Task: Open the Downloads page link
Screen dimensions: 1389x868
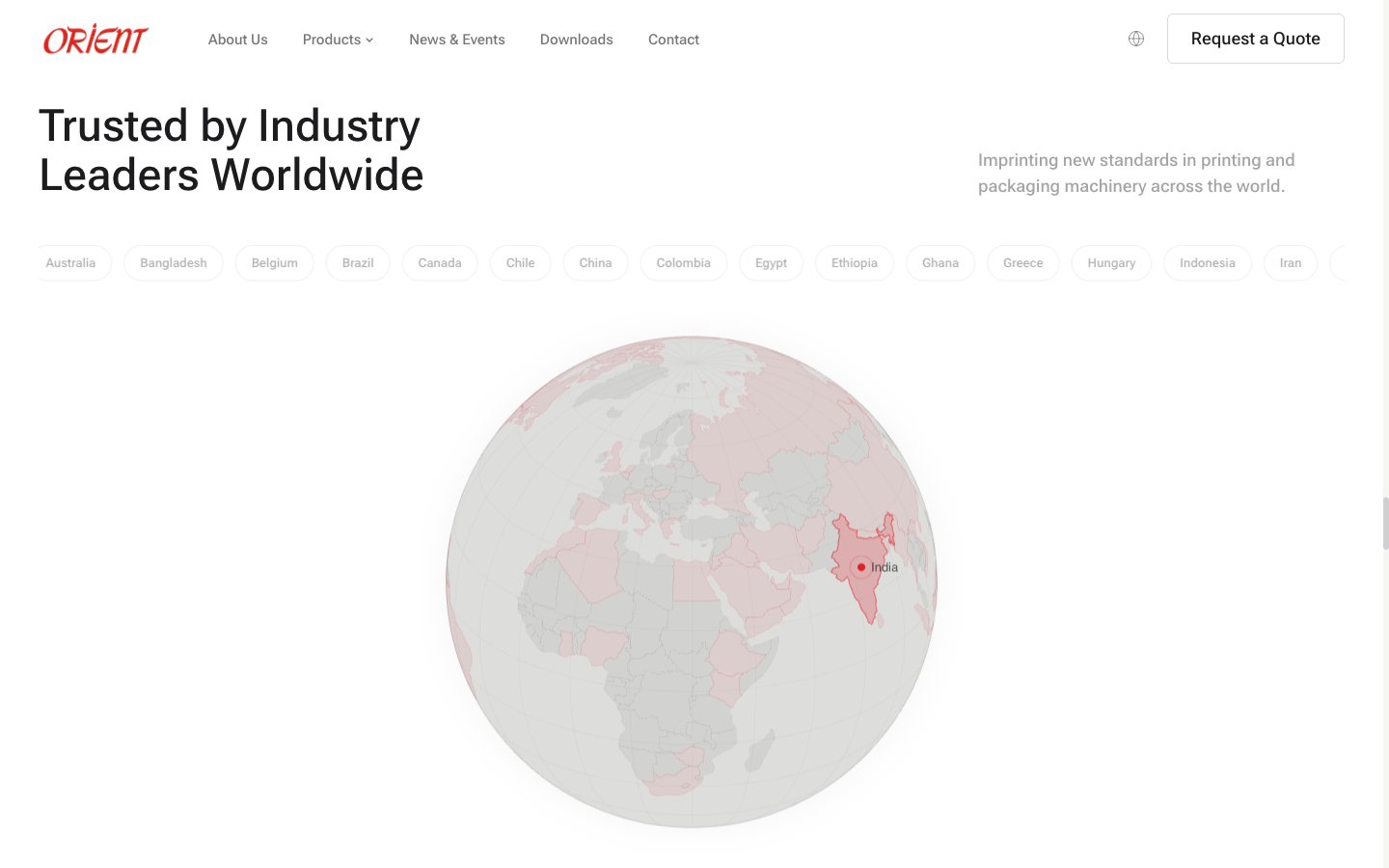Action: pyautogui.click(x=576, y=40)
